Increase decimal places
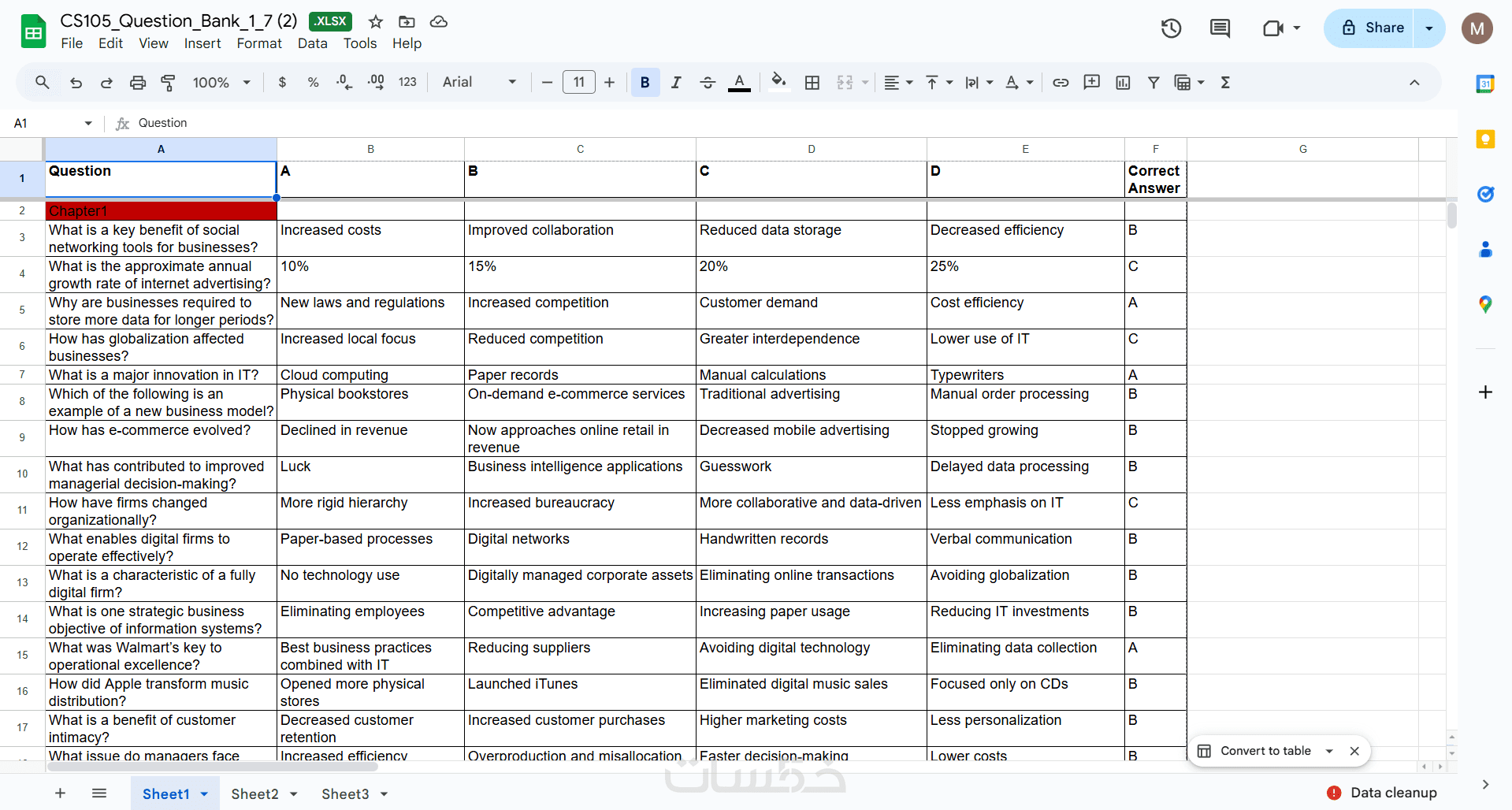This screenshot has width=1512, height=810. (376, 82)
